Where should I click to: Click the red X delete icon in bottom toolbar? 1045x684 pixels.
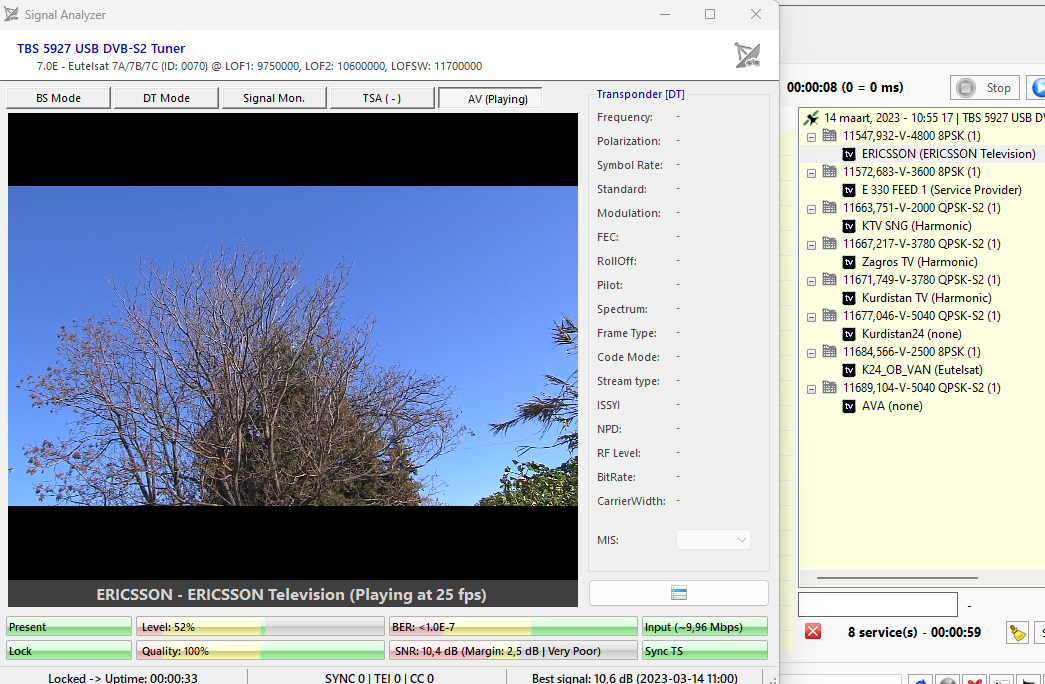pyautogui.click(x=974, y=680)
